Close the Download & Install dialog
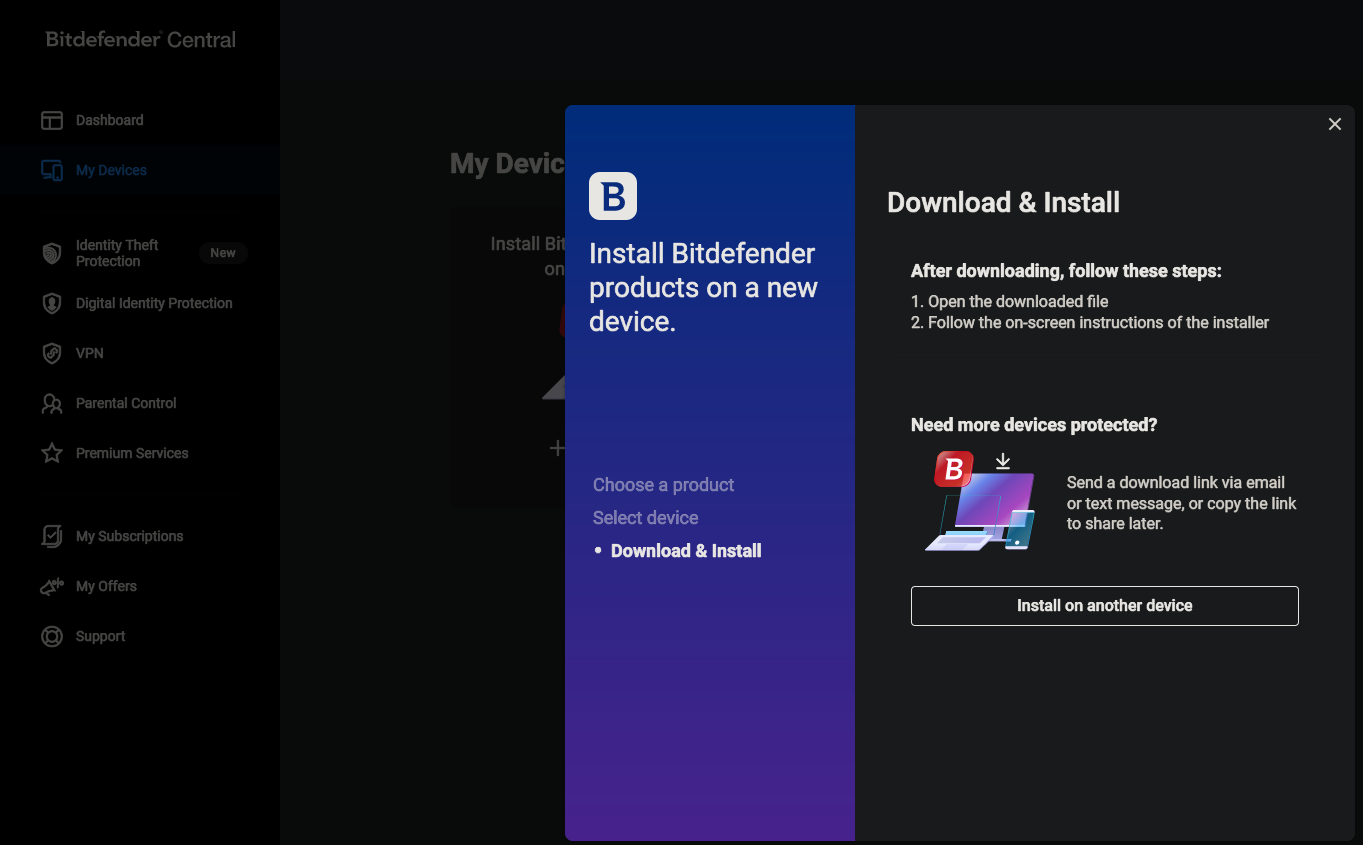Viewport: 1363px width, 845px height. click(1334, 124)
